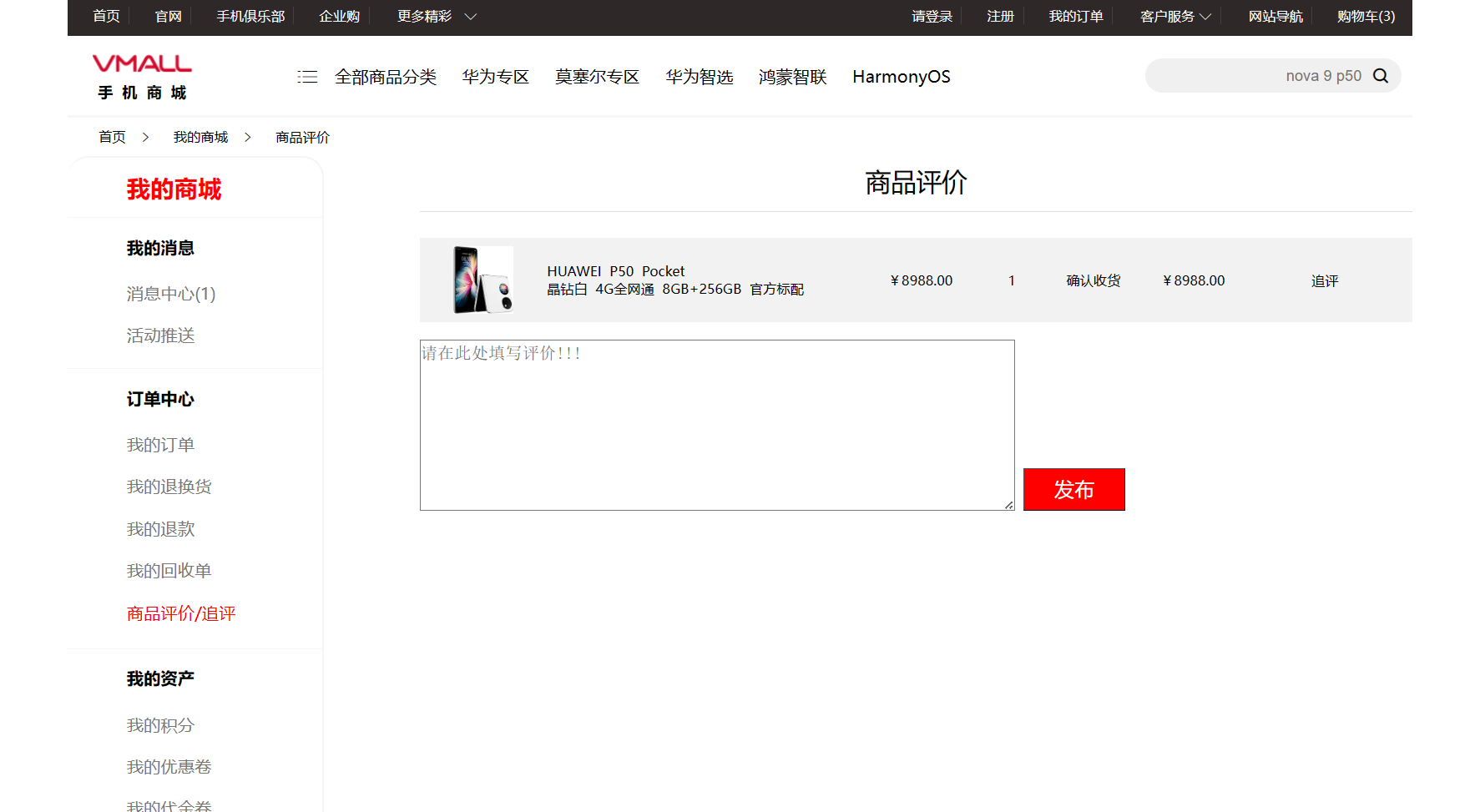Click the HUAWEI P50 Pocket product thumbnail

(x=482, y=280)
